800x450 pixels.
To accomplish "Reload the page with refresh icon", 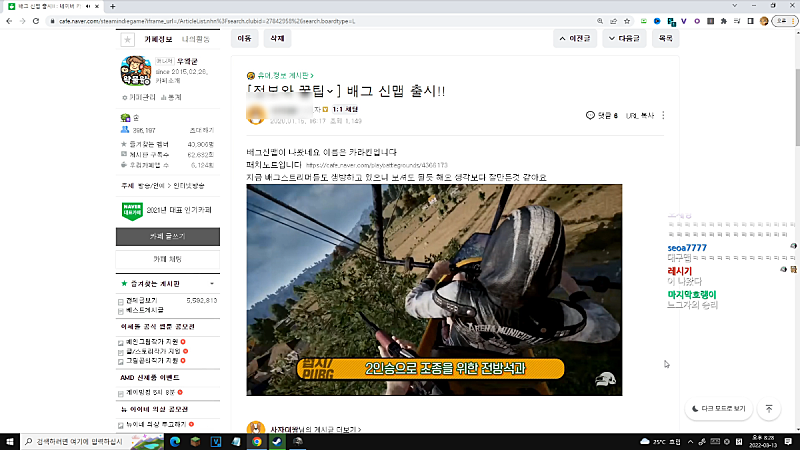I will [36, 21].
